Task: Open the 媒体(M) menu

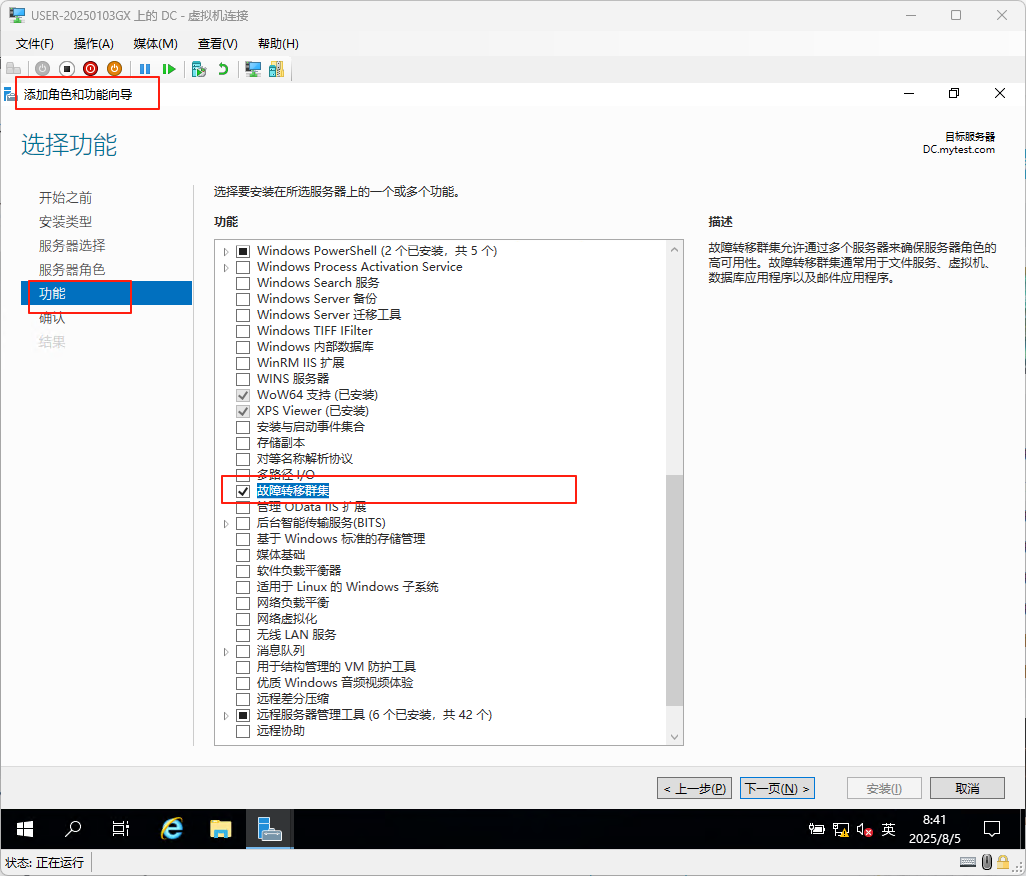Action: point(156,43)
